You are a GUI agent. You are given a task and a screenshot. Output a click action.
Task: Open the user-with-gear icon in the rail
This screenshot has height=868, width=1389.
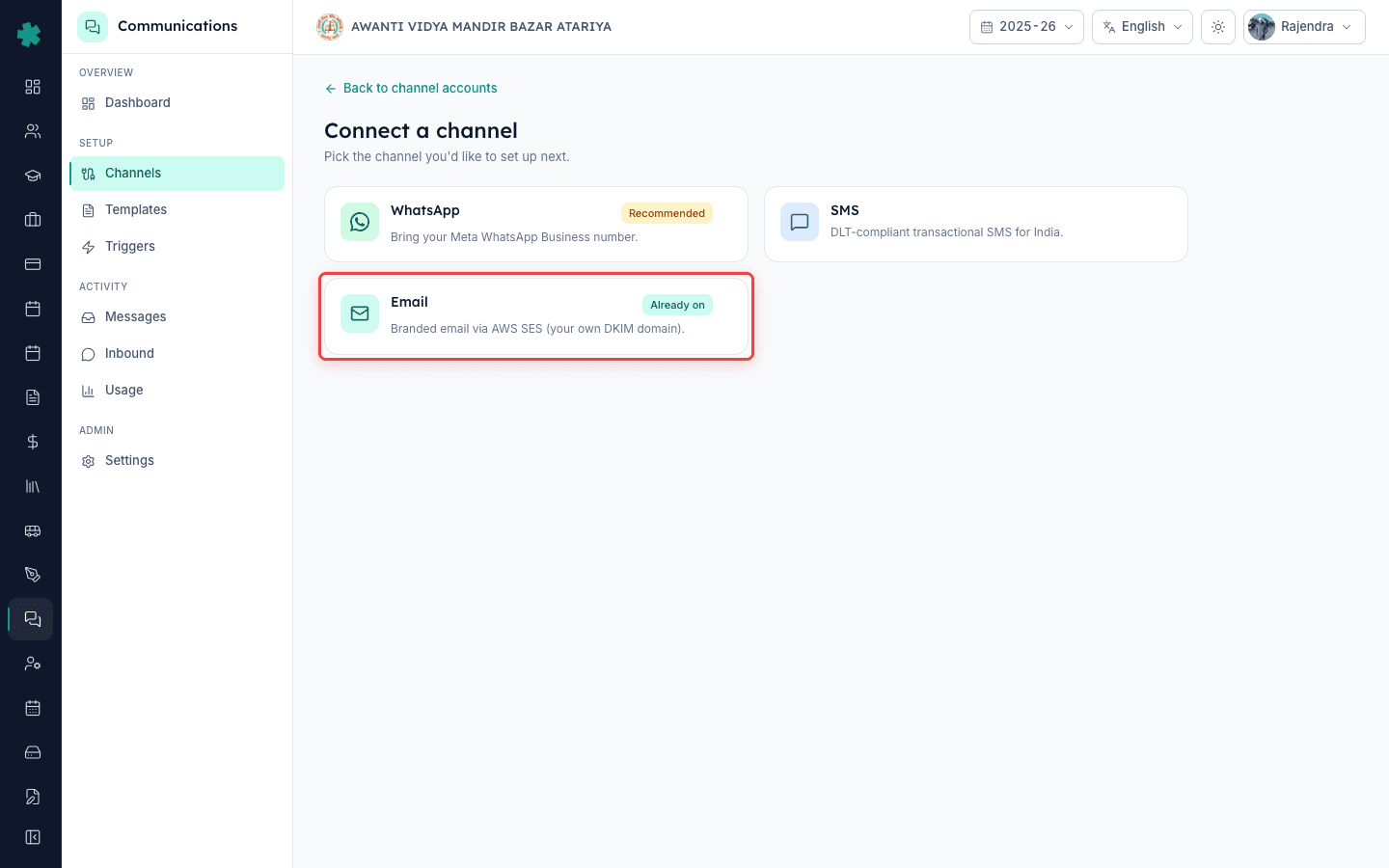coord(33,664)
